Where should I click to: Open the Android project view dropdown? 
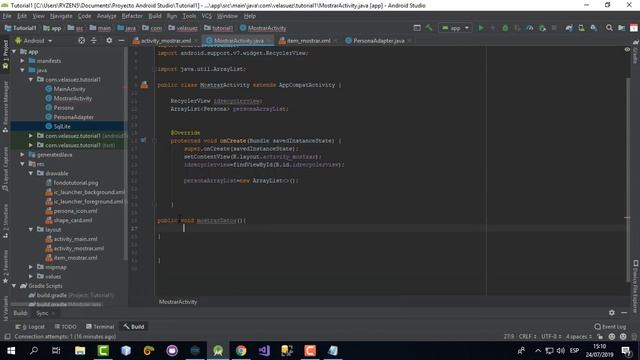click(x=34, y=41)
